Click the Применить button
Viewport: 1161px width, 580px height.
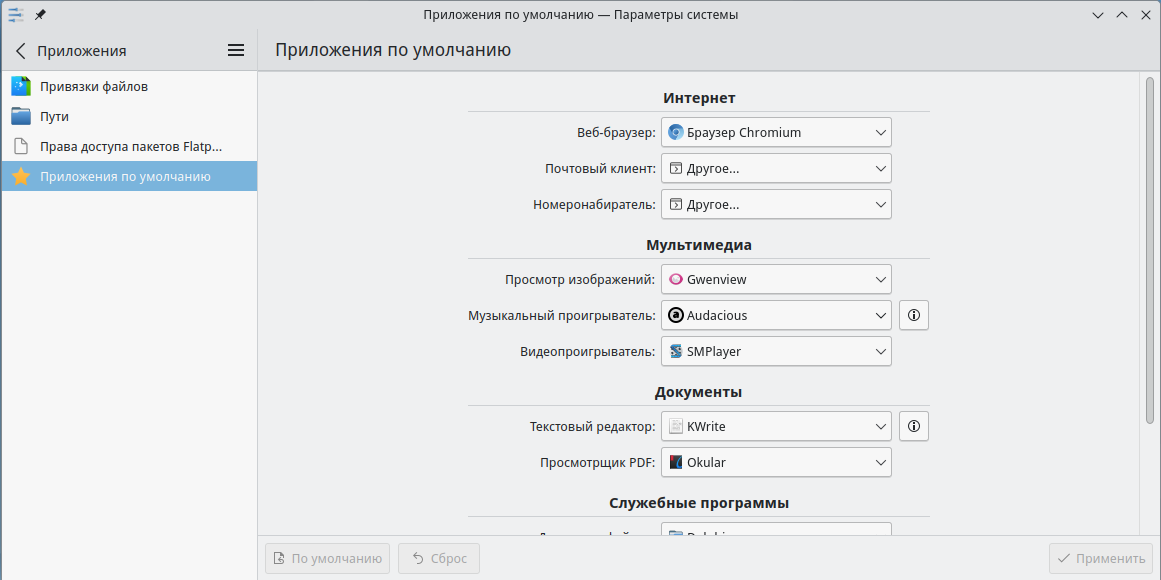click(x=1100, y=559)
